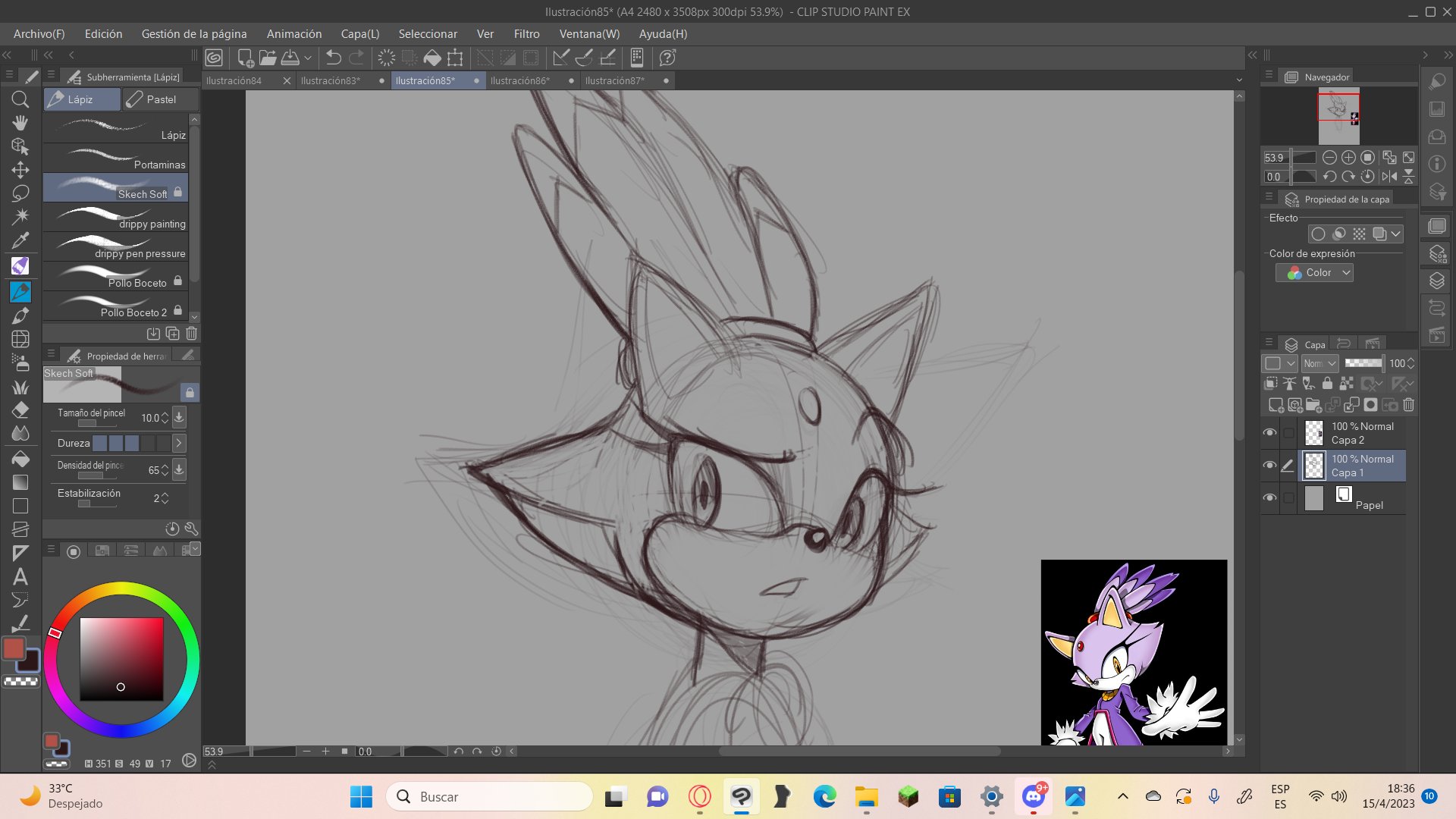Select the Eraser tool

pyautogui.click(x=20, y=410)
